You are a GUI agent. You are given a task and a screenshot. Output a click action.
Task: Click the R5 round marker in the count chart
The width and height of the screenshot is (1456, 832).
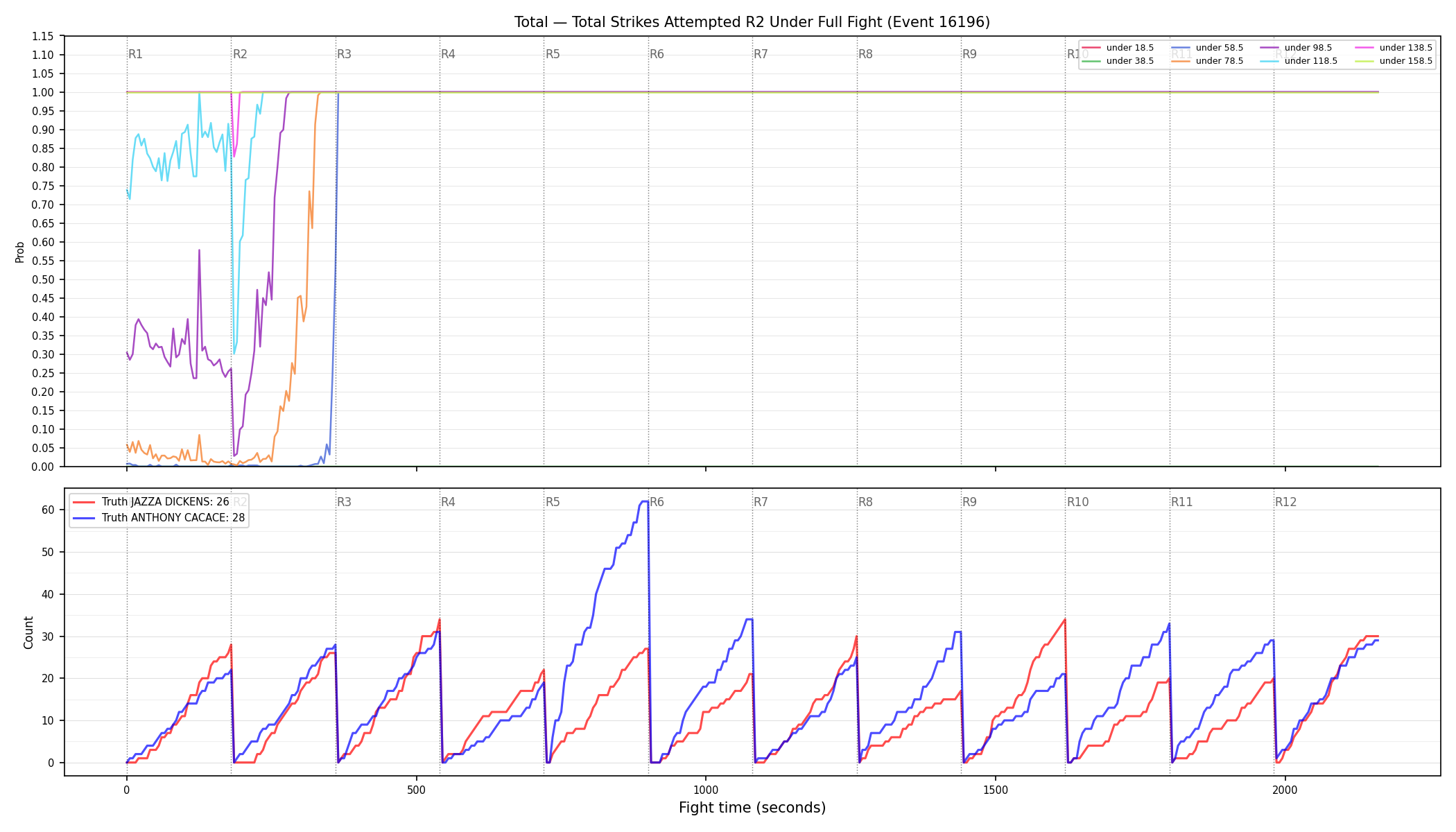click(553, 502)
